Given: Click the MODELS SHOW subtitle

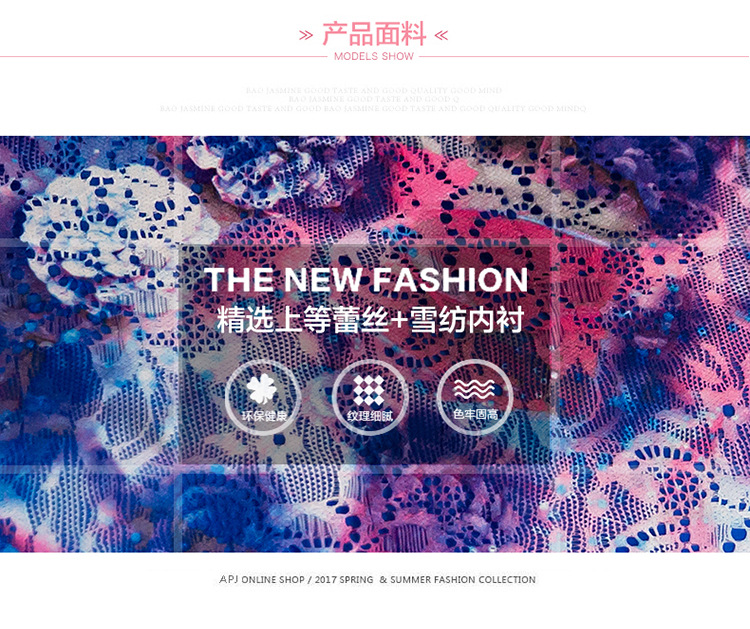Looking at the screenshot, I should [374, 56].
